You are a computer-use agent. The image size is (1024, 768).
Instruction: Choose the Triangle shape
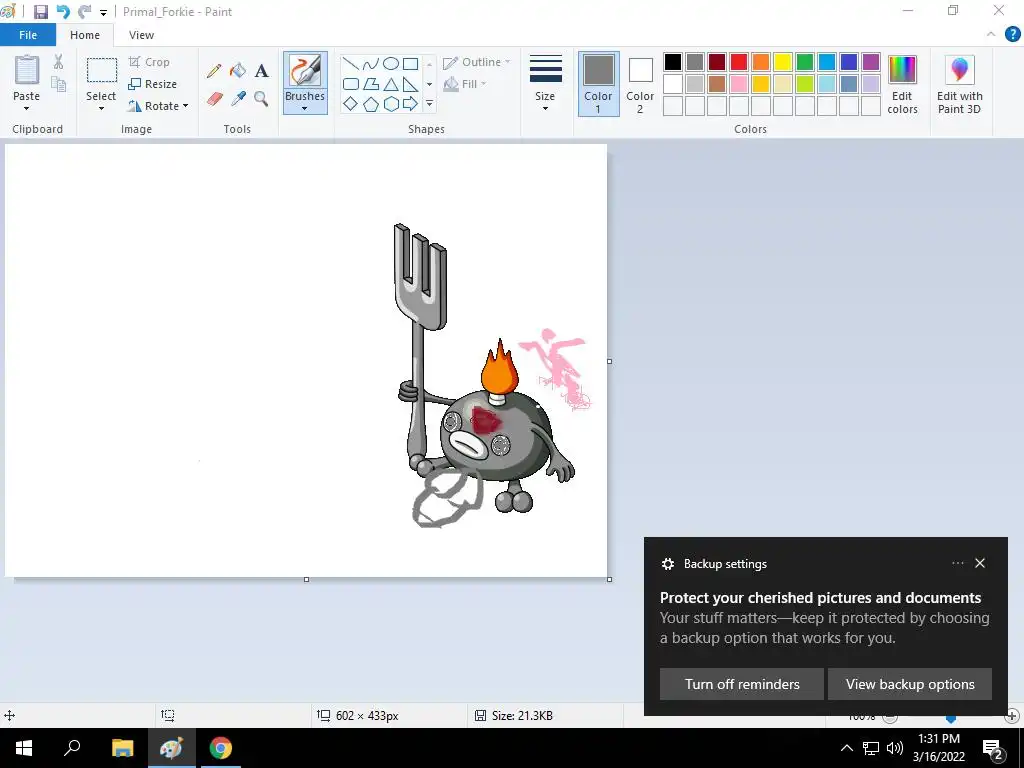coord(391,84)
